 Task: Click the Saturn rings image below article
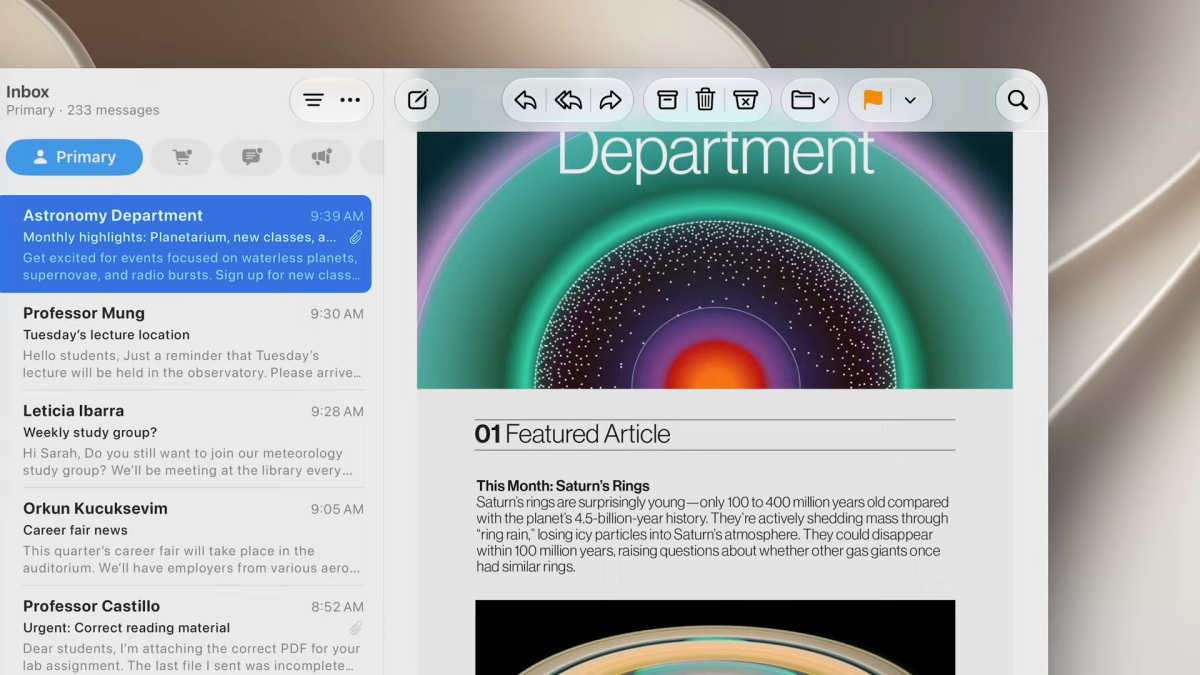[x=715, y=637]
